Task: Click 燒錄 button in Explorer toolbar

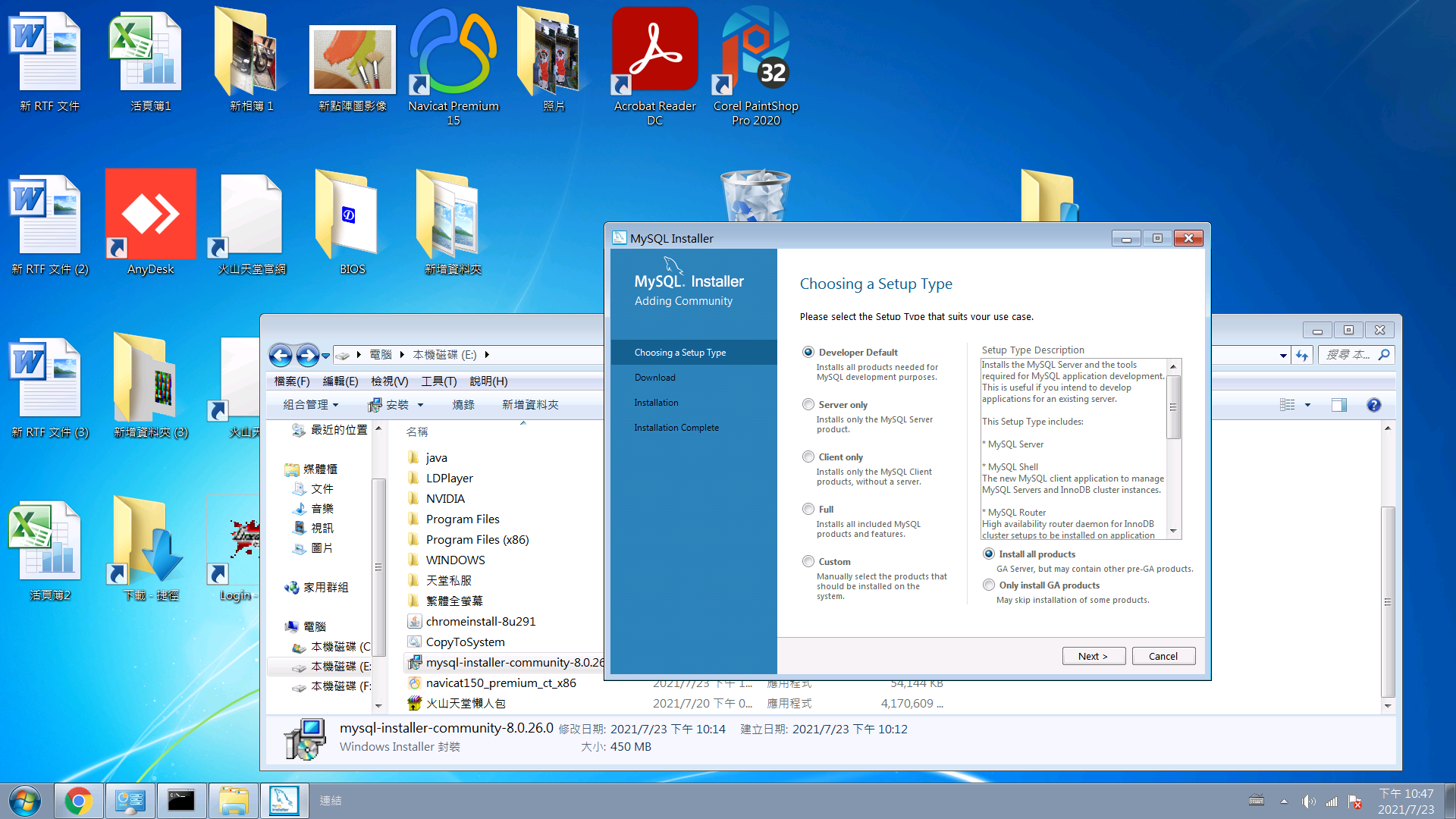Action: pos(463,405)
